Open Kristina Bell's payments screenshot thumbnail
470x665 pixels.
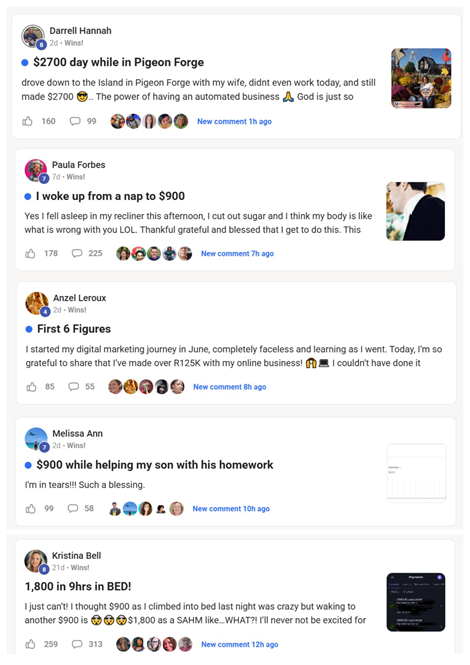416,602
